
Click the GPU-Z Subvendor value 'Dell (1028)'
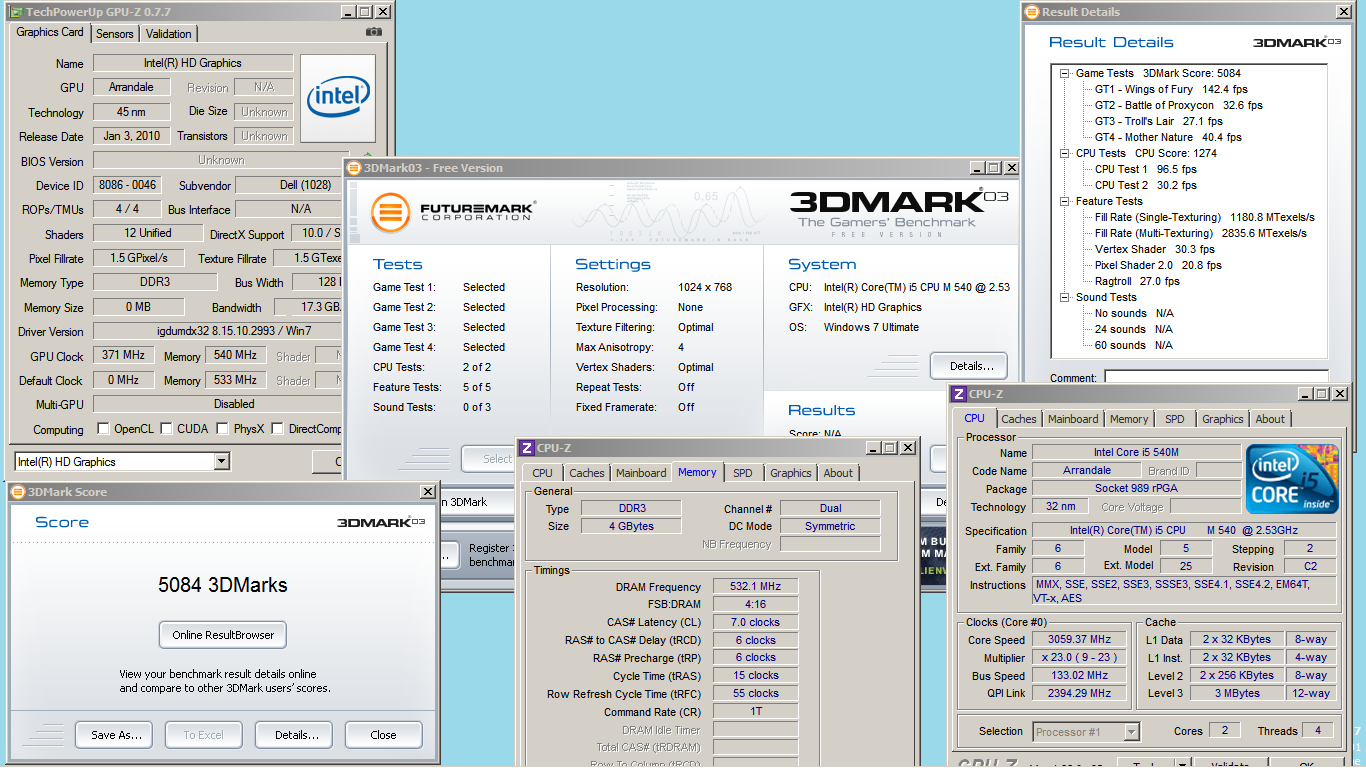pyautogui.click(x=289, y=185)
